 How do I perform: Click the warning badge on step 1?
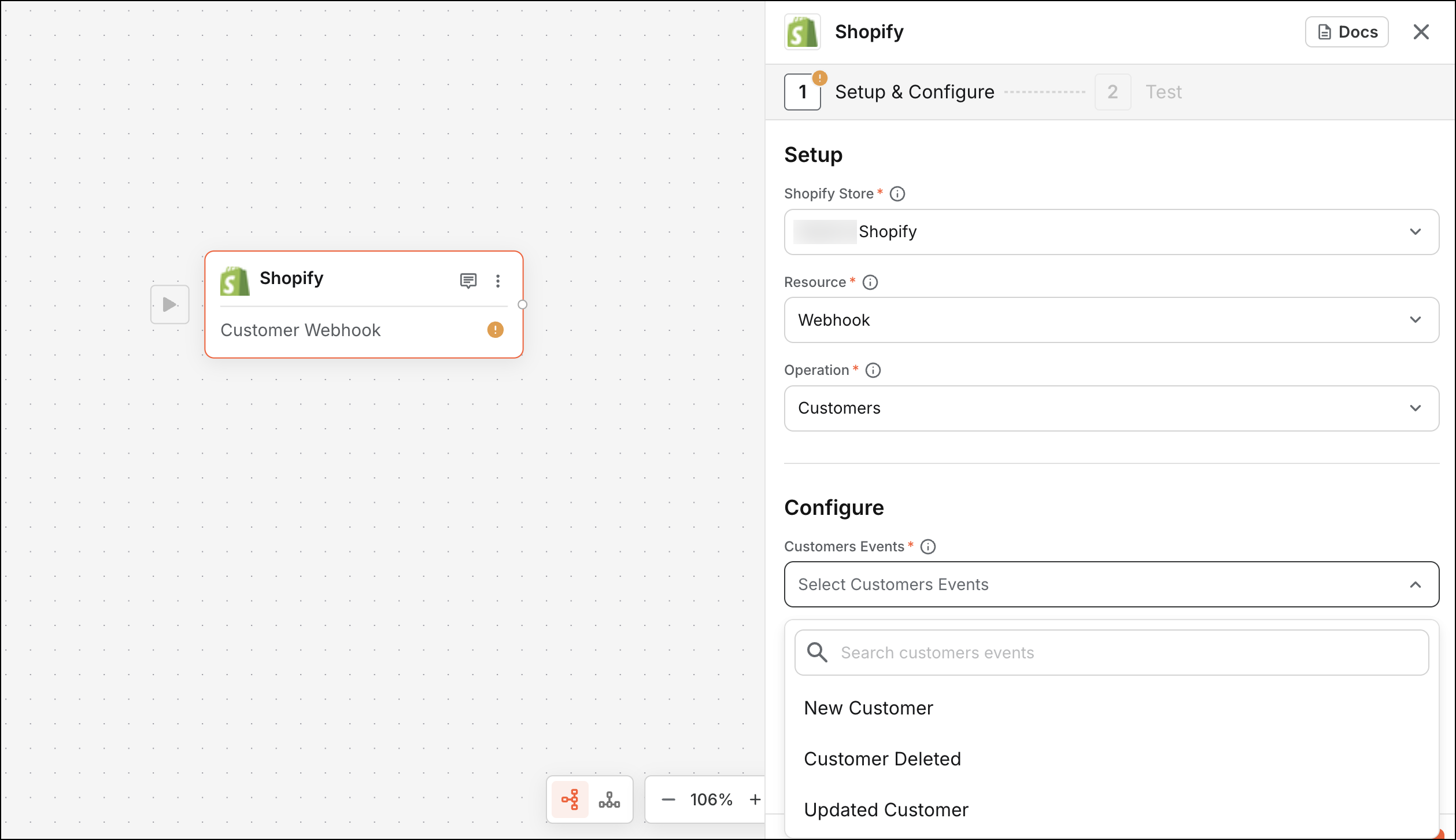(x=820, y=78)
